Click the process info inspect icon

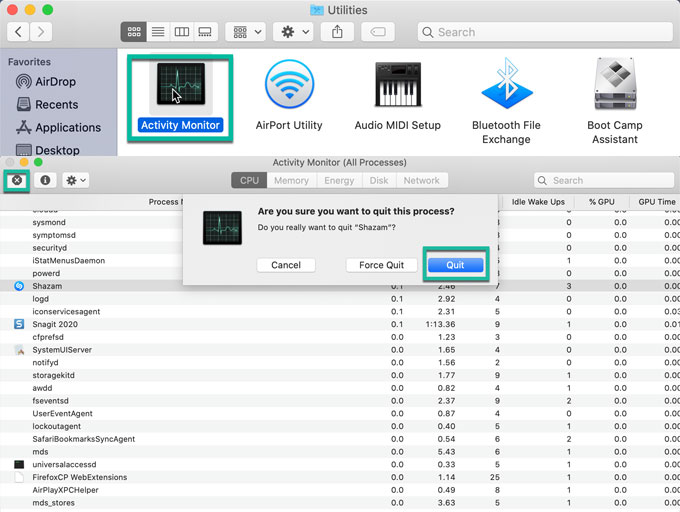(x=45, y=180)
